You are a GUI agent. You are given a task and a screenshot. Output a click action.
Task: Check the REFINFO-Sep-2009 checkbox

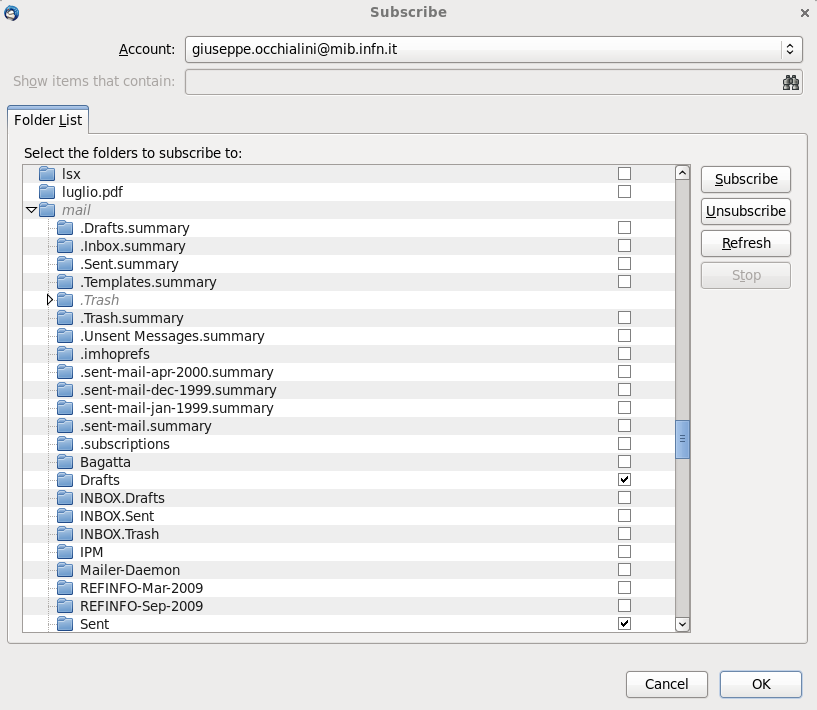[624, 606]
